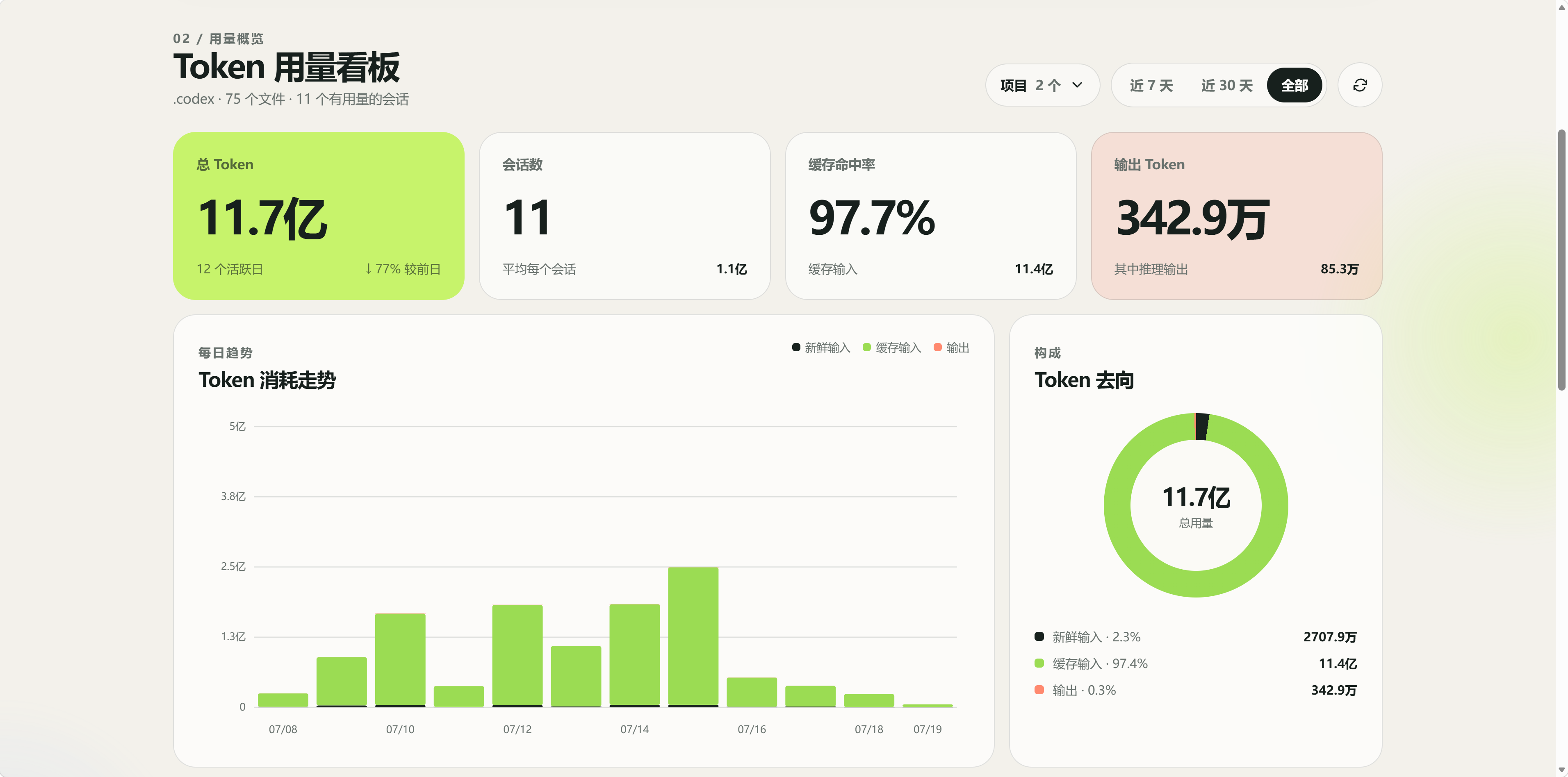Image resolution: width=1568 pixels, height=777 pixels.
Task: Expand the chevron beside 项目 selector
Action: point(1078,85)
